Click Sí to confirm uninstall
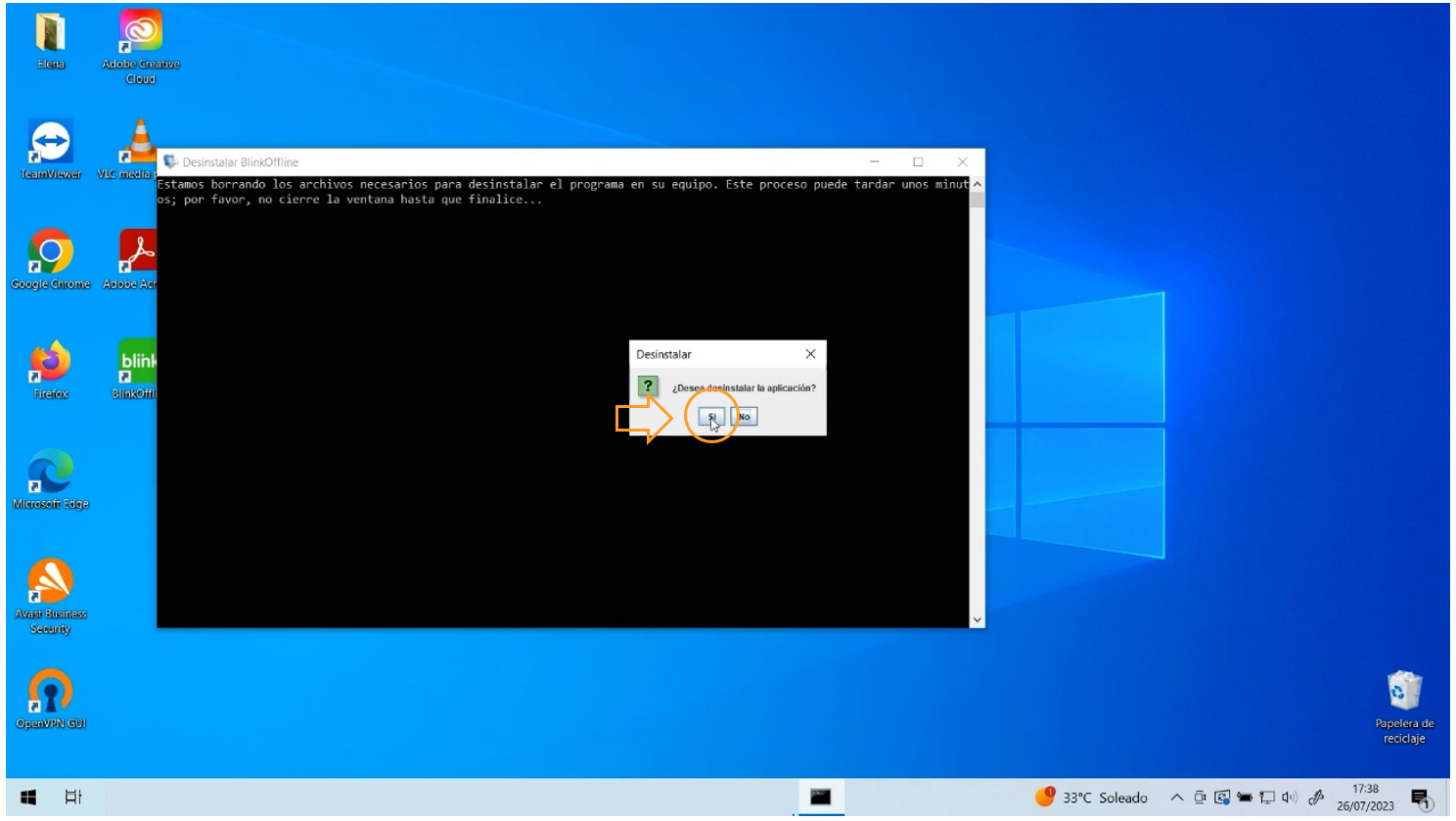 click(711, 417)
